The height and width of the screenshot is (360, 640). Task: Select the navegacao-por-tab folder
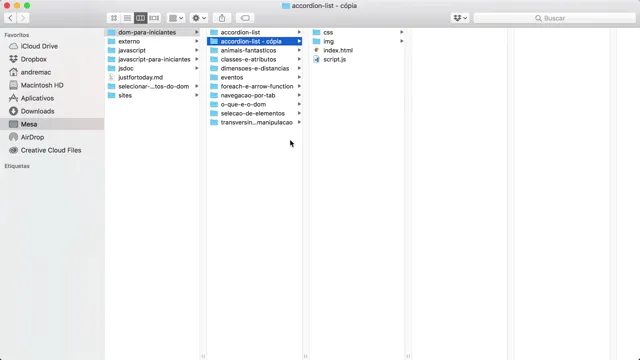click(x=255, y=95)
